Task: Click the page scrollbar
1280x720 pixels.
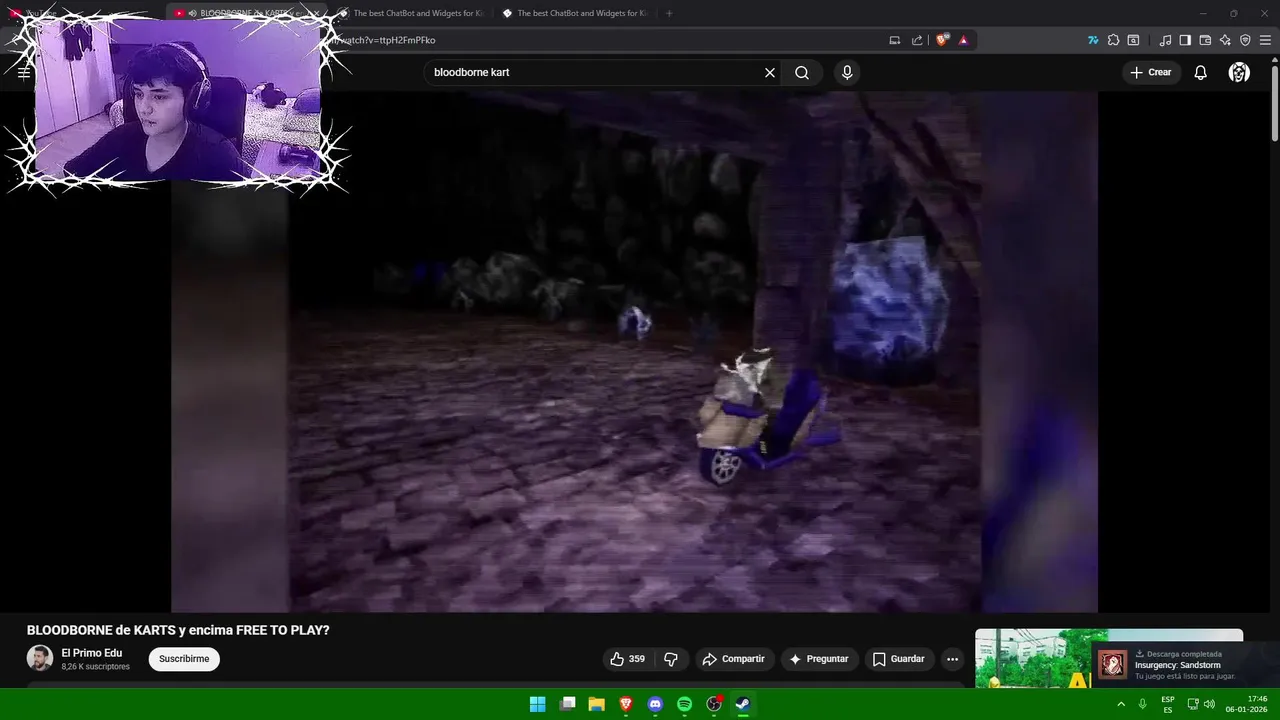Action: pyautogui.click(x=1275, y=105)
